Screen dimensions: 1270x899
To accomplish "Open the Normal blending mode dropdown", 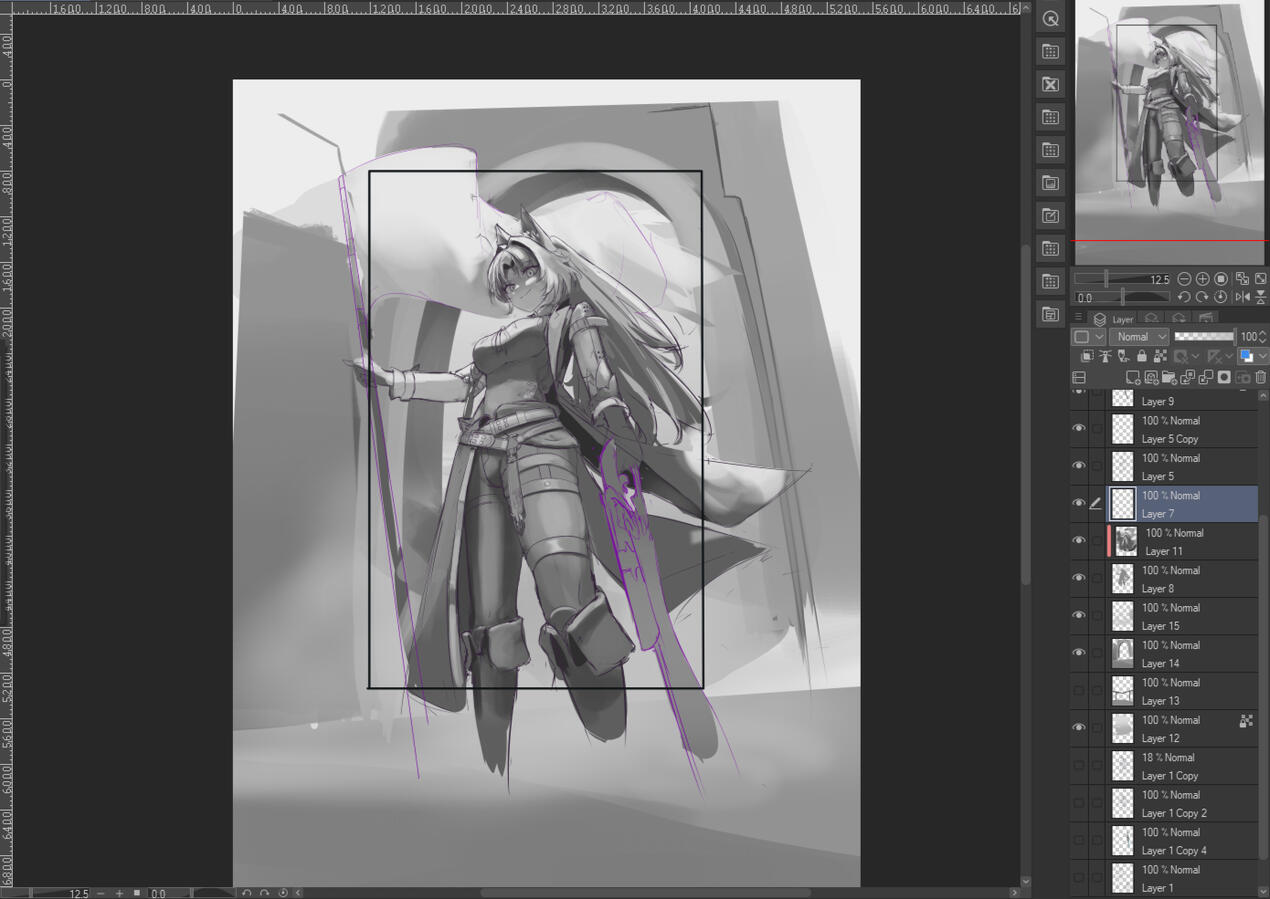I will point(1139,337).
